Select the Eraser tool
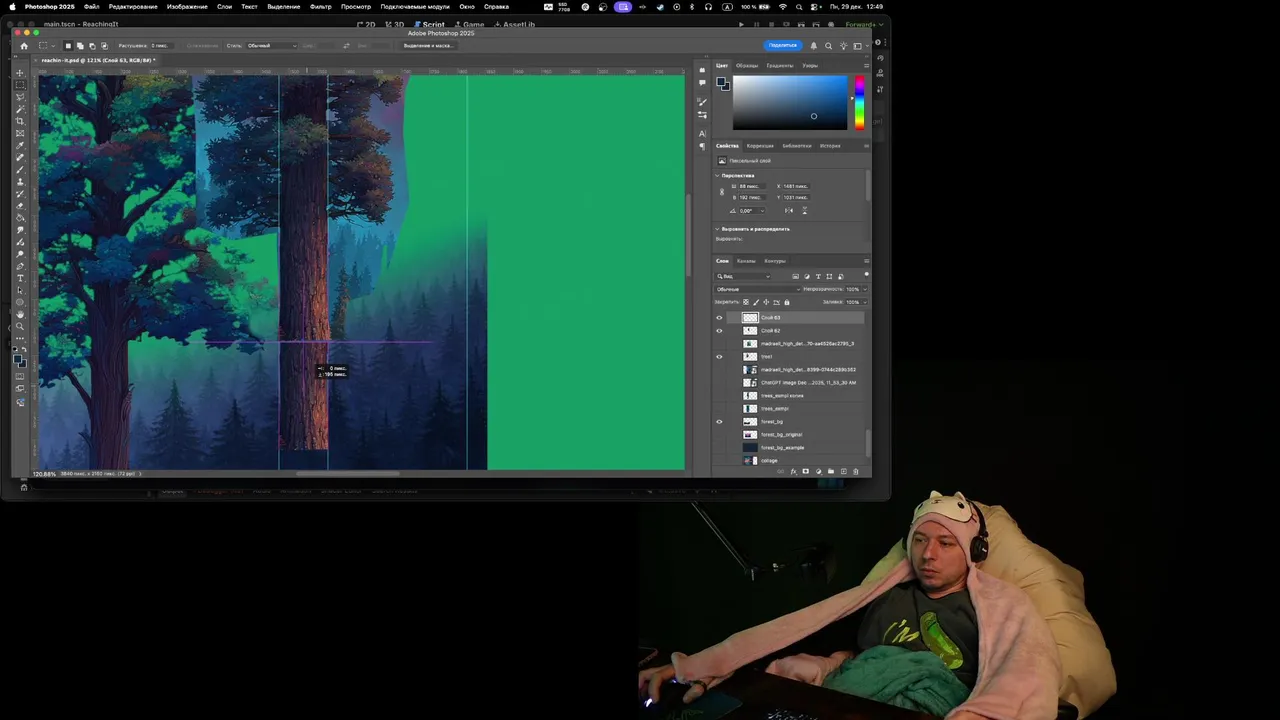 pos(20,206)
